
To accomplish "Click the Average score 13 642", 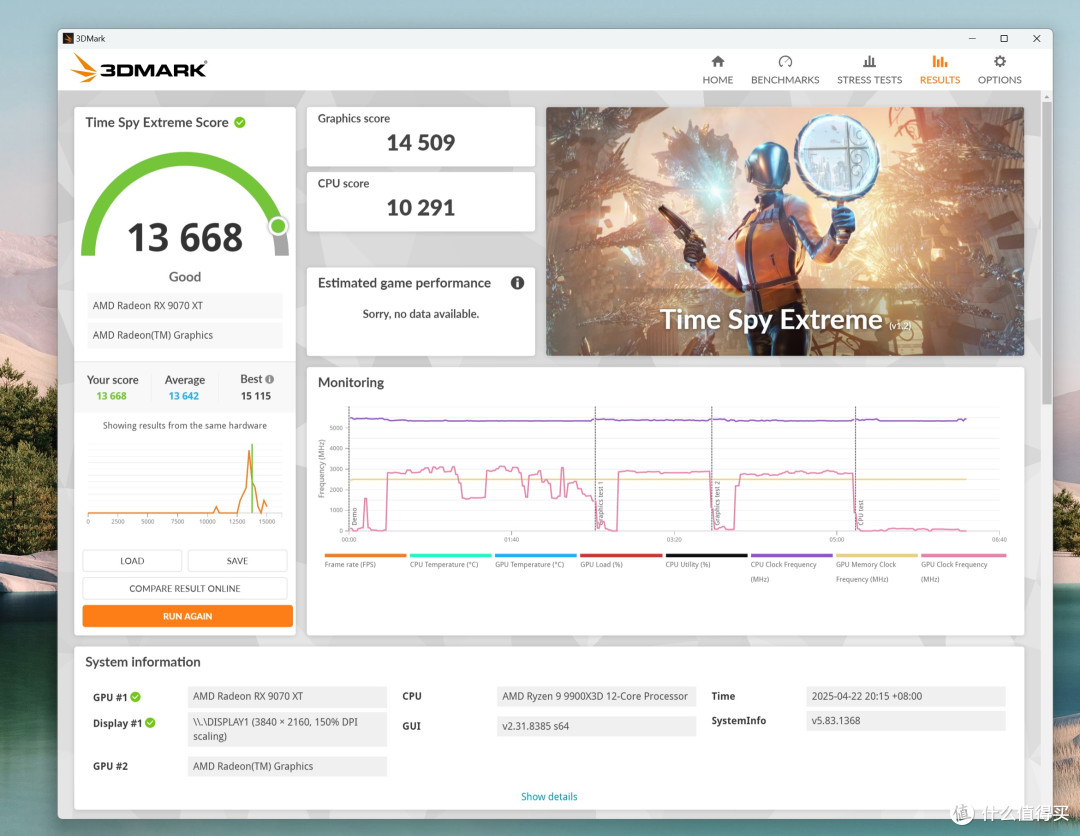I will point(184,396).
